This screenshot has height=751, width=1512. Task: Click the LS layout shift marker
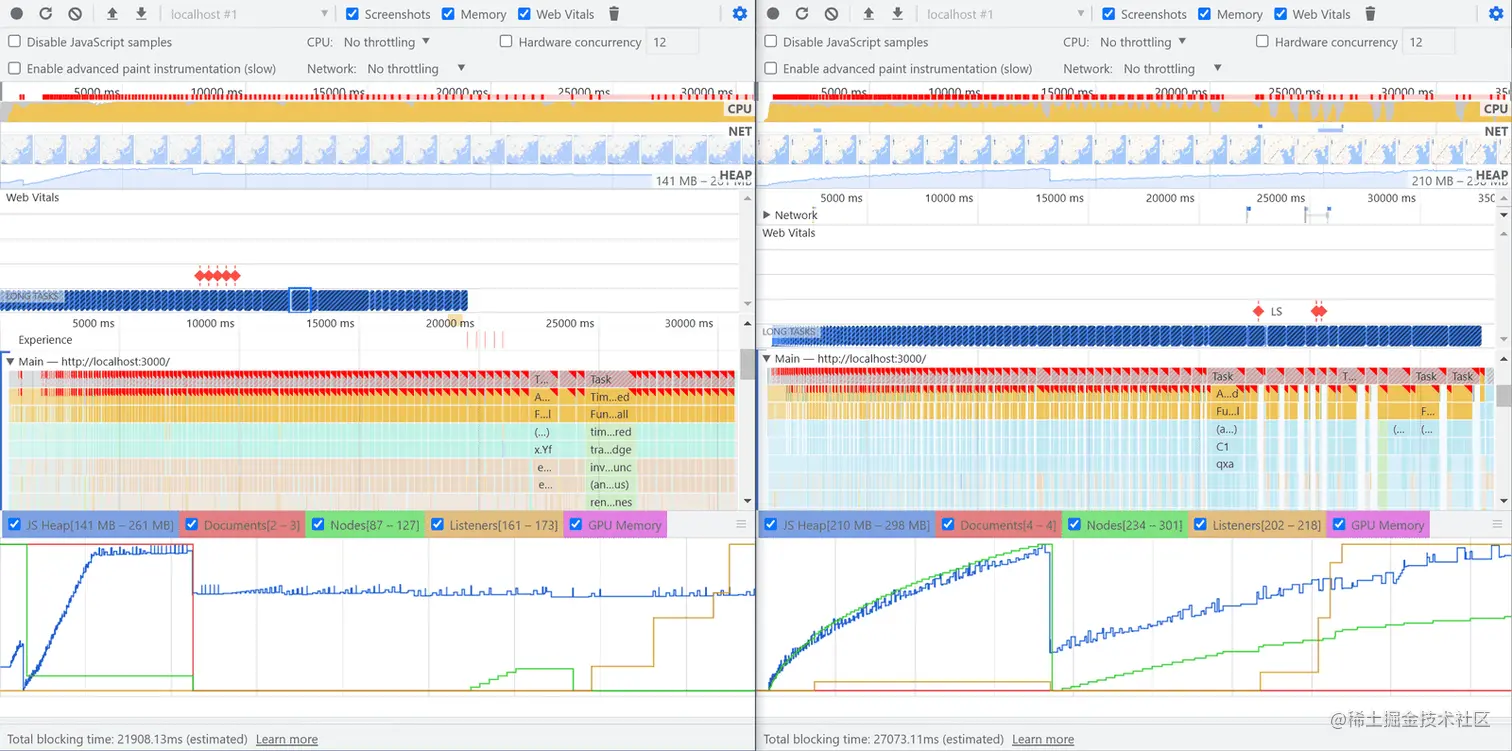point(1258,311)
